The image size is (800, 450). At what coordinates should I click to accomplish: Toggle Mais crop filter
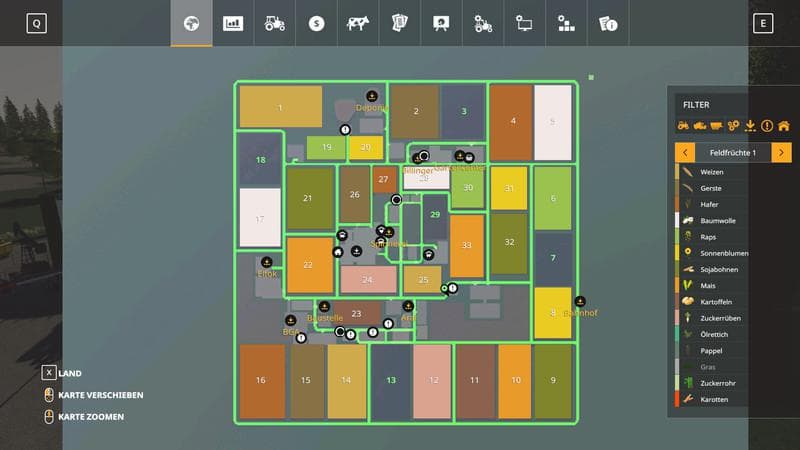(711, 286)
